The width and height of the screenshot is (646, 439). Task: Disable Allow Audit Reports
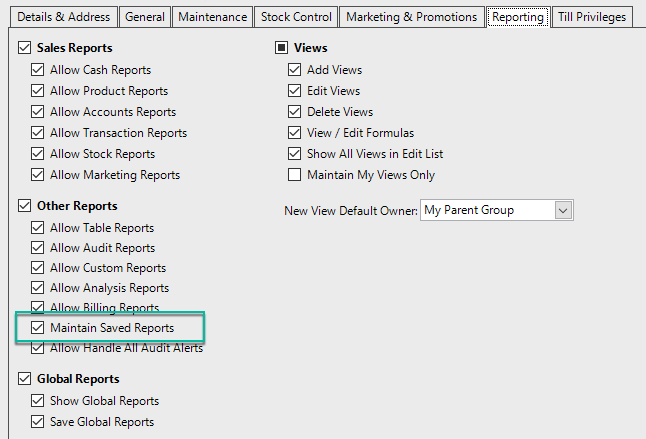(38, 248)
